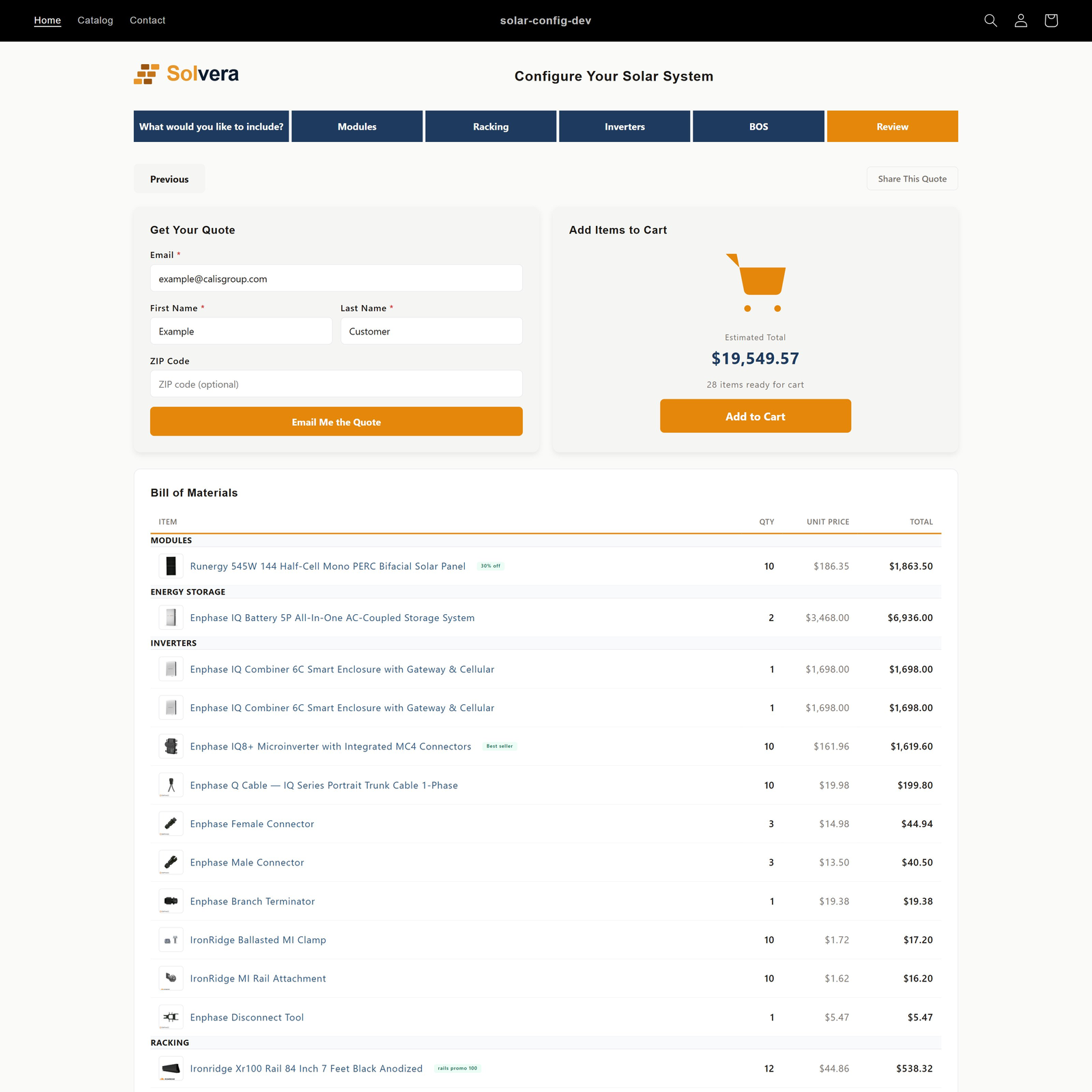This screenshot has width=1092, height=1092.
Task: Open the Catalog nav link
Action: pos(96,20)
